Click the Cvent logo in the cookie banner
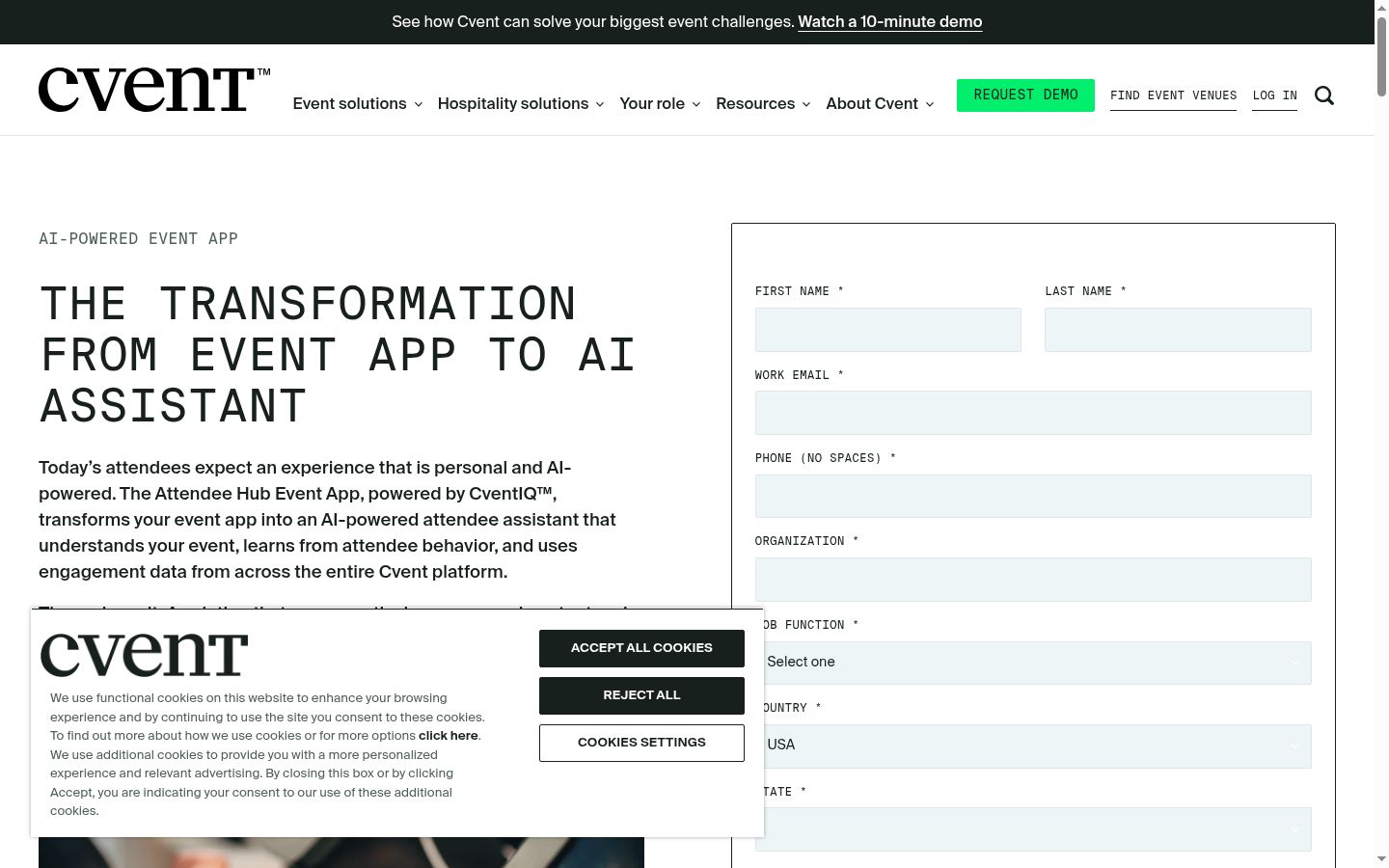This screenshot has height=868, width=1389. pos(144,655)
